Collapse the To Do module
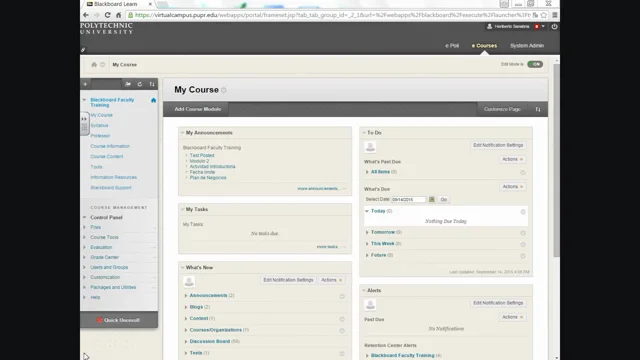640x360 pixels. [364, 133]
